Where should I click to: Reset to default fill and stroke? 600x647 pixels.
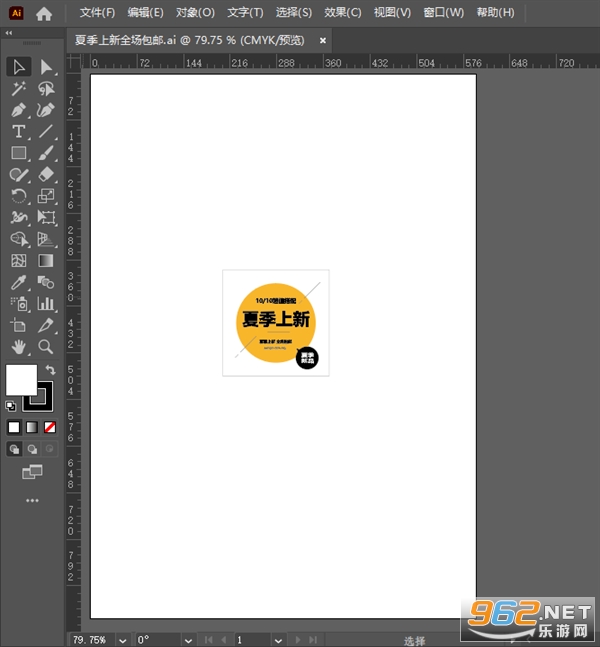11,406
